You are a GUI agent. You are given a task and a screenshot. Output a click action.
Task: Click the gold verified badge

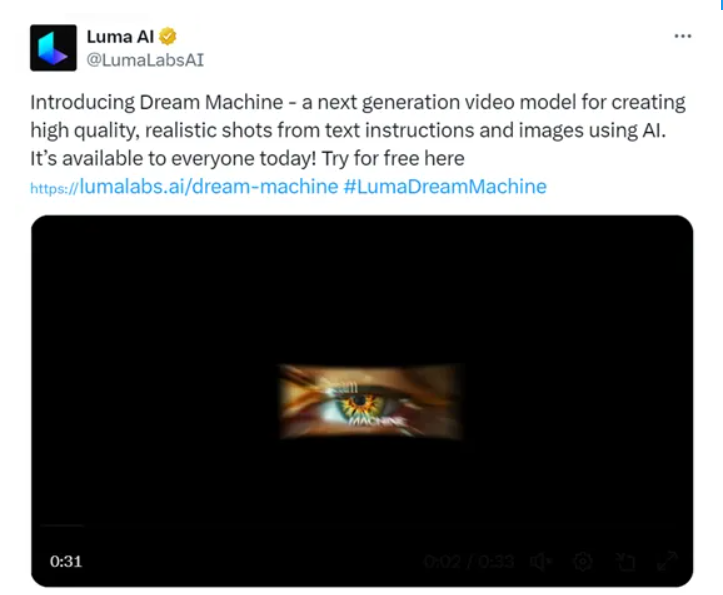point(169,37)
